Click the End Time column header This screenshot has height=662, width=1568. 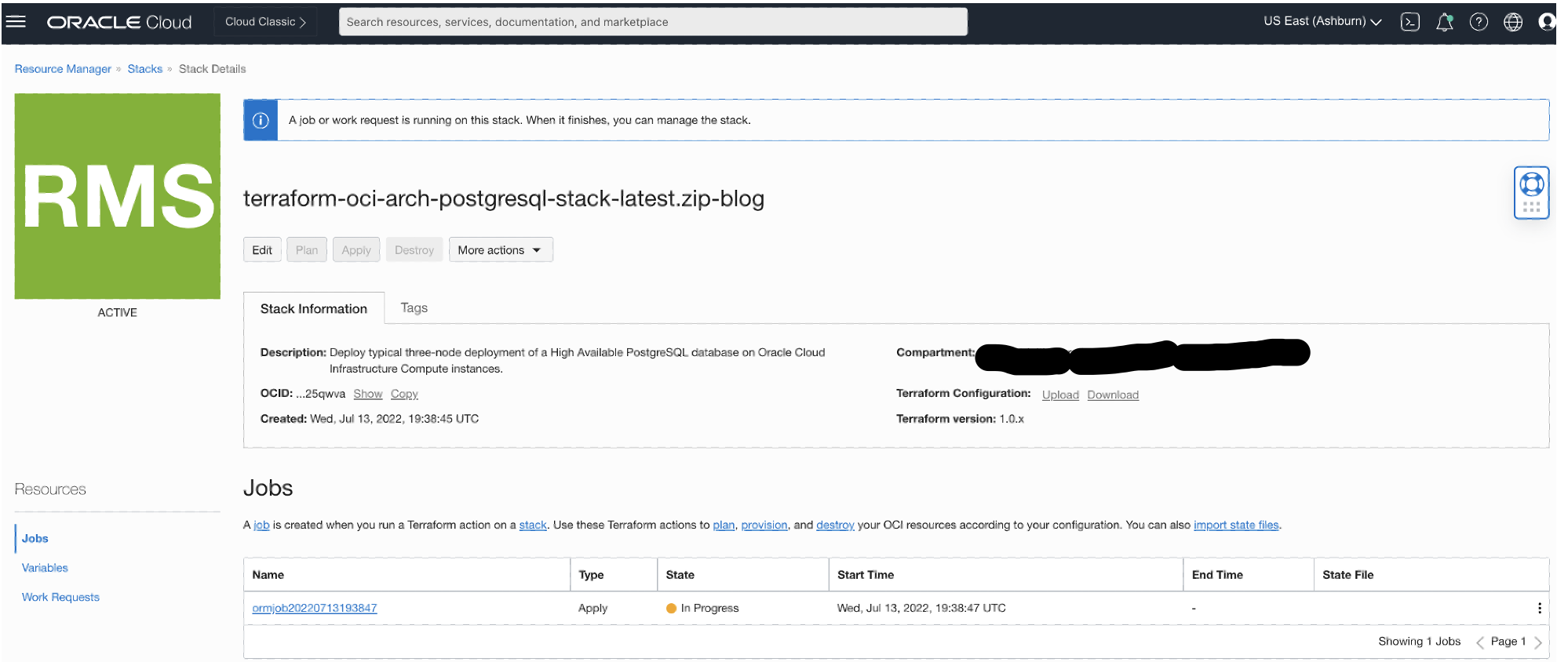[1248, 575]
